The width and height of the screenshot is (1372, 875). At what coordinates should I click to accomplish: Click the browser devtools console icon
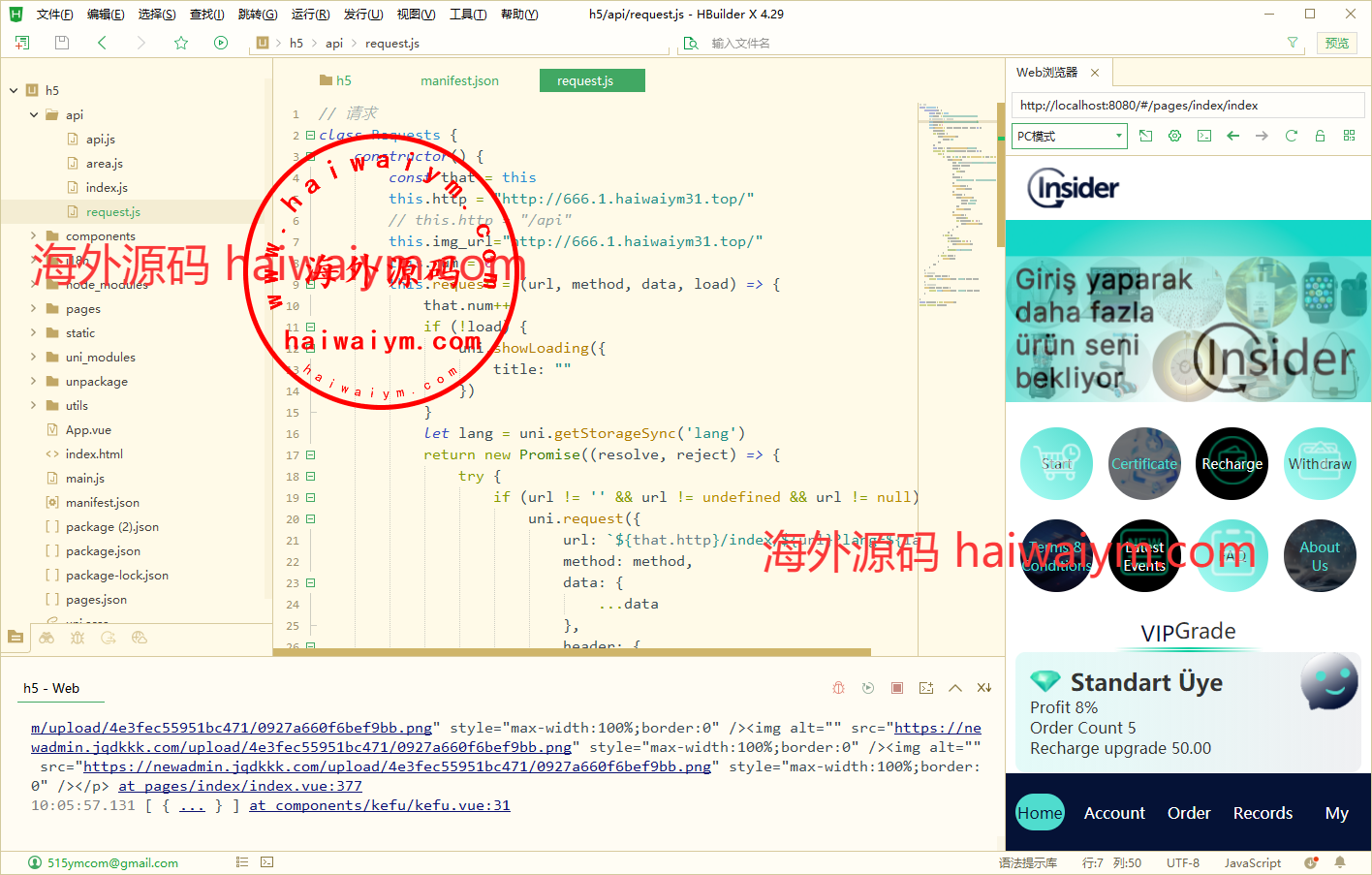(x=1203, y=136)
